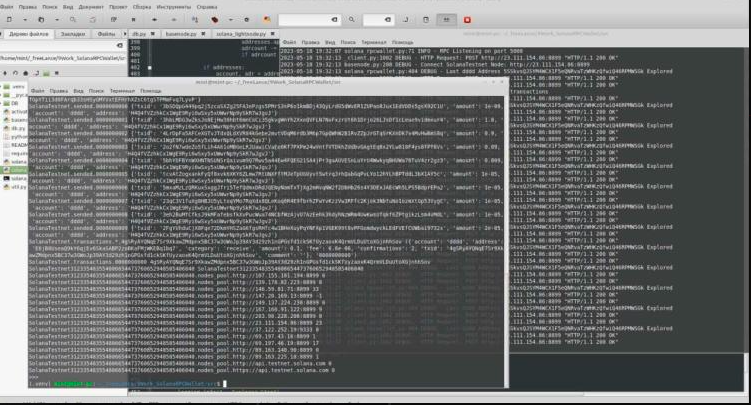Image resolution: width=751 pixels, height=405 pixels.
Task: Click the https://api.testnet.solana.com terminal line
Action: [x=182, y=370]
